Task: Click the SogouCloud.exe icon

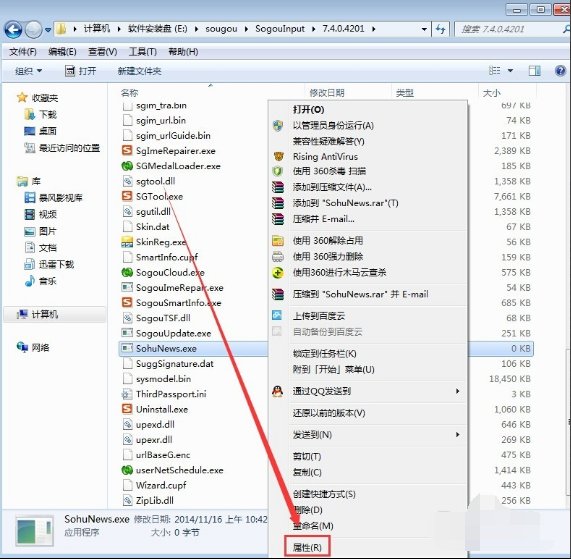Action: click(127, 272)
